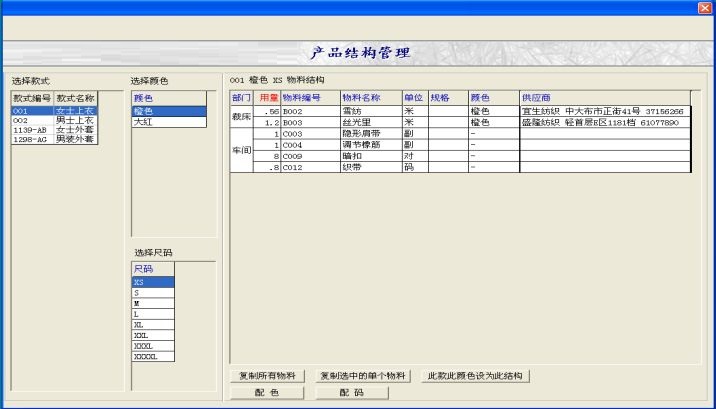Select size XXL

pos(153,336)
